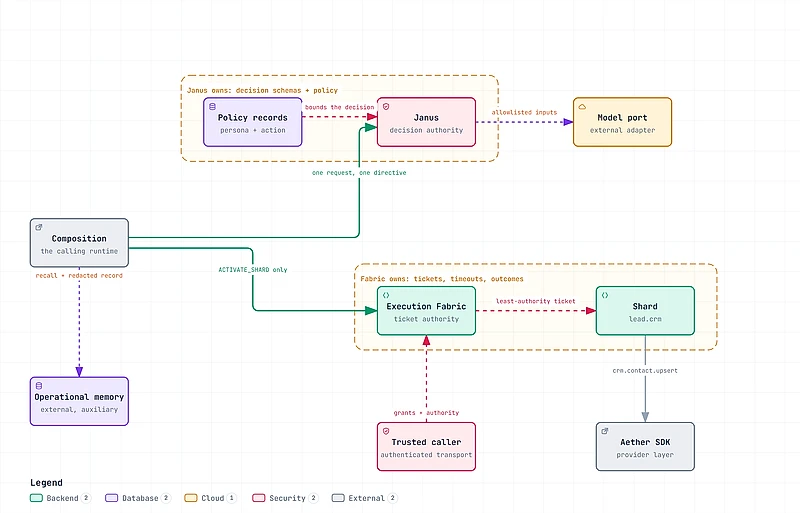Click the 'bounds the decision' edge label
This screenshot has width=800, height=513.
340,107
